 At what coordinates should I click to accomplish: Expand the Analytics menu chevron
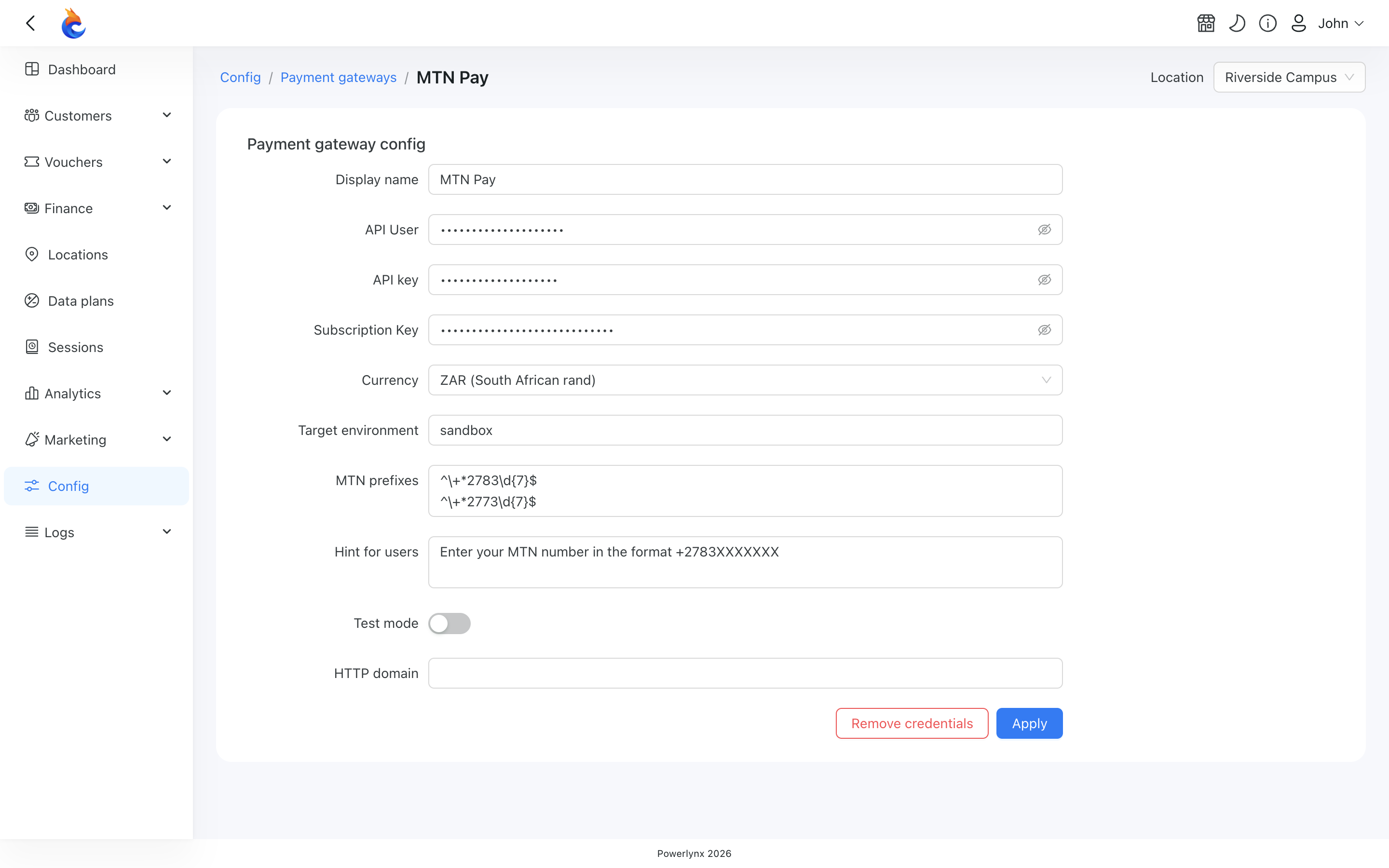point(167,393)
